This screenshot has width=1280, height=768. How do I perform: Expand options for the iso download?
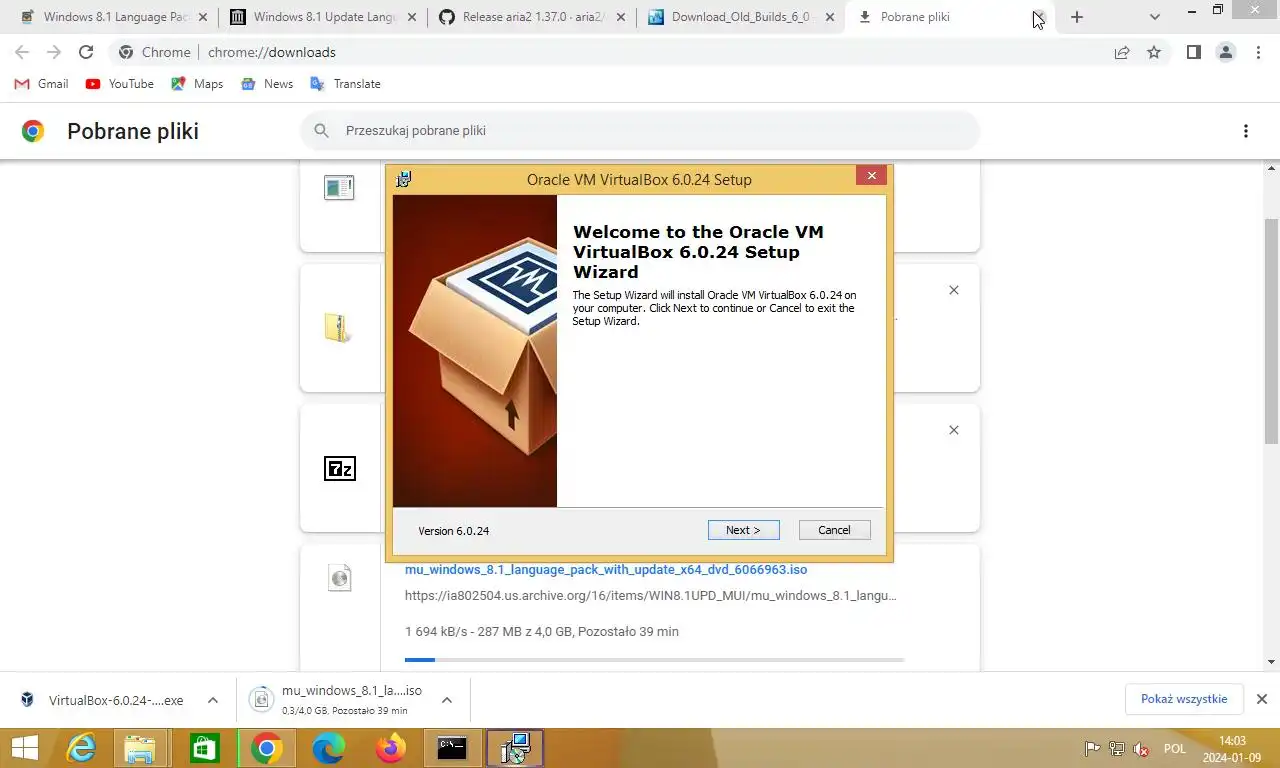[x=447, y=700]
